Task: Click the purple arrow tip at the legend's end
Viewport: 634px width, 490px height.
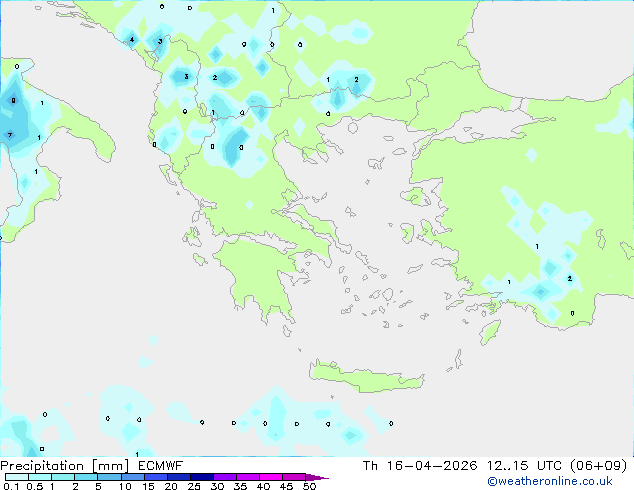Action: point(317,477)
